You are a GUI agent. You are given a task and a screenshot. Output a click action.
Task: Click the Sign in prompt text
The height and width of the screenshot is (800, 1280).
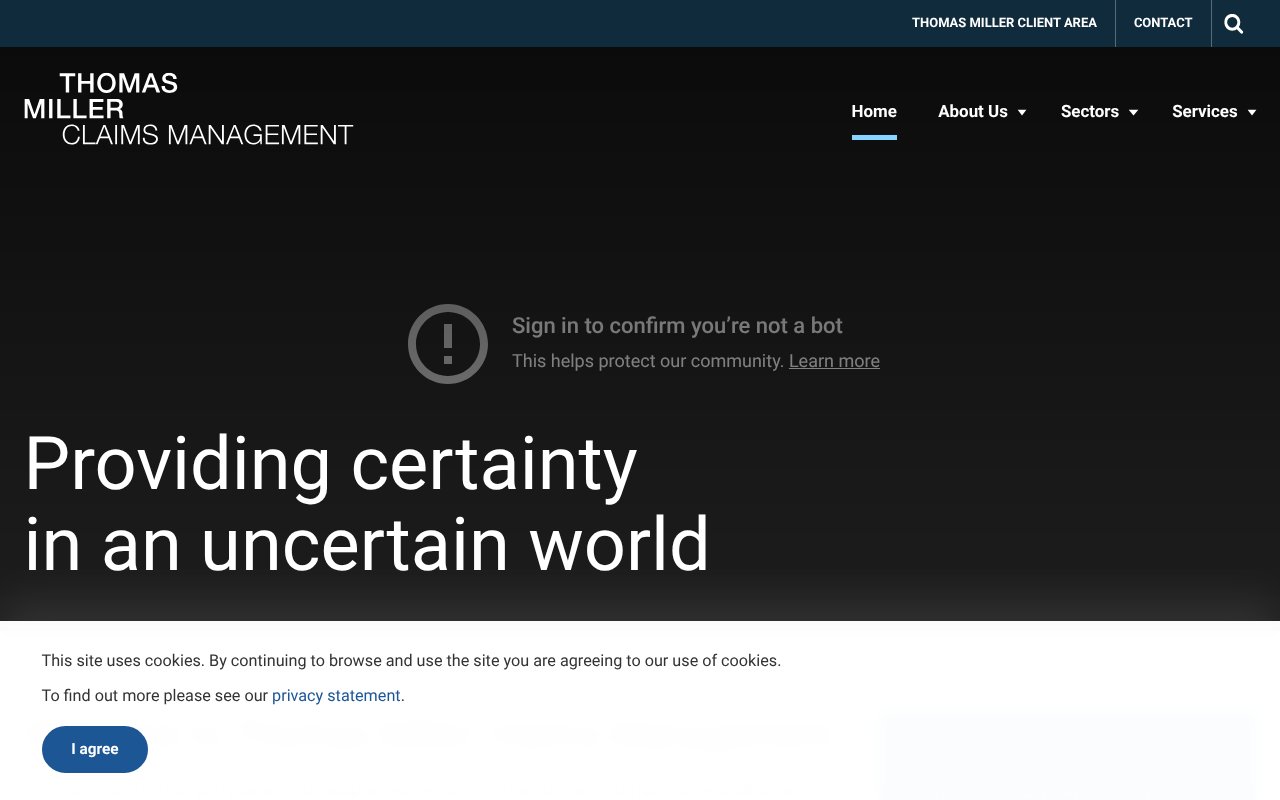677,325
